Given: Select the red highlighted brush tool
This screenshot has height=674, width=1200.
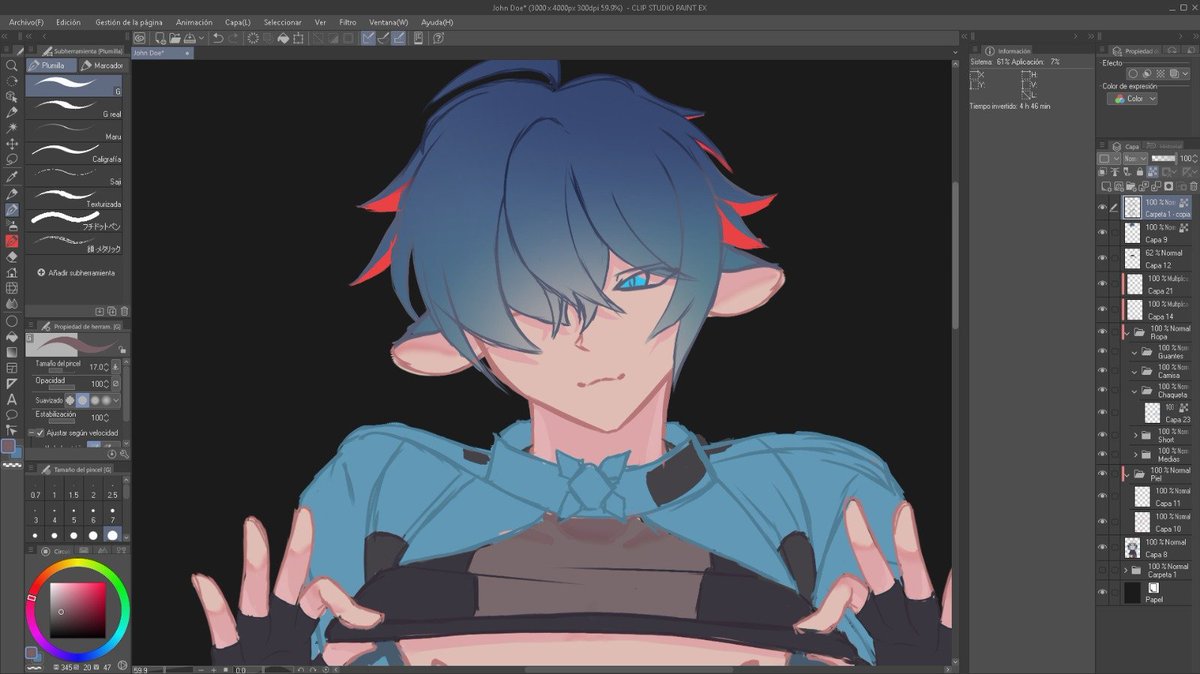Looking at the screenshot, I should click(x=12, y=240).
